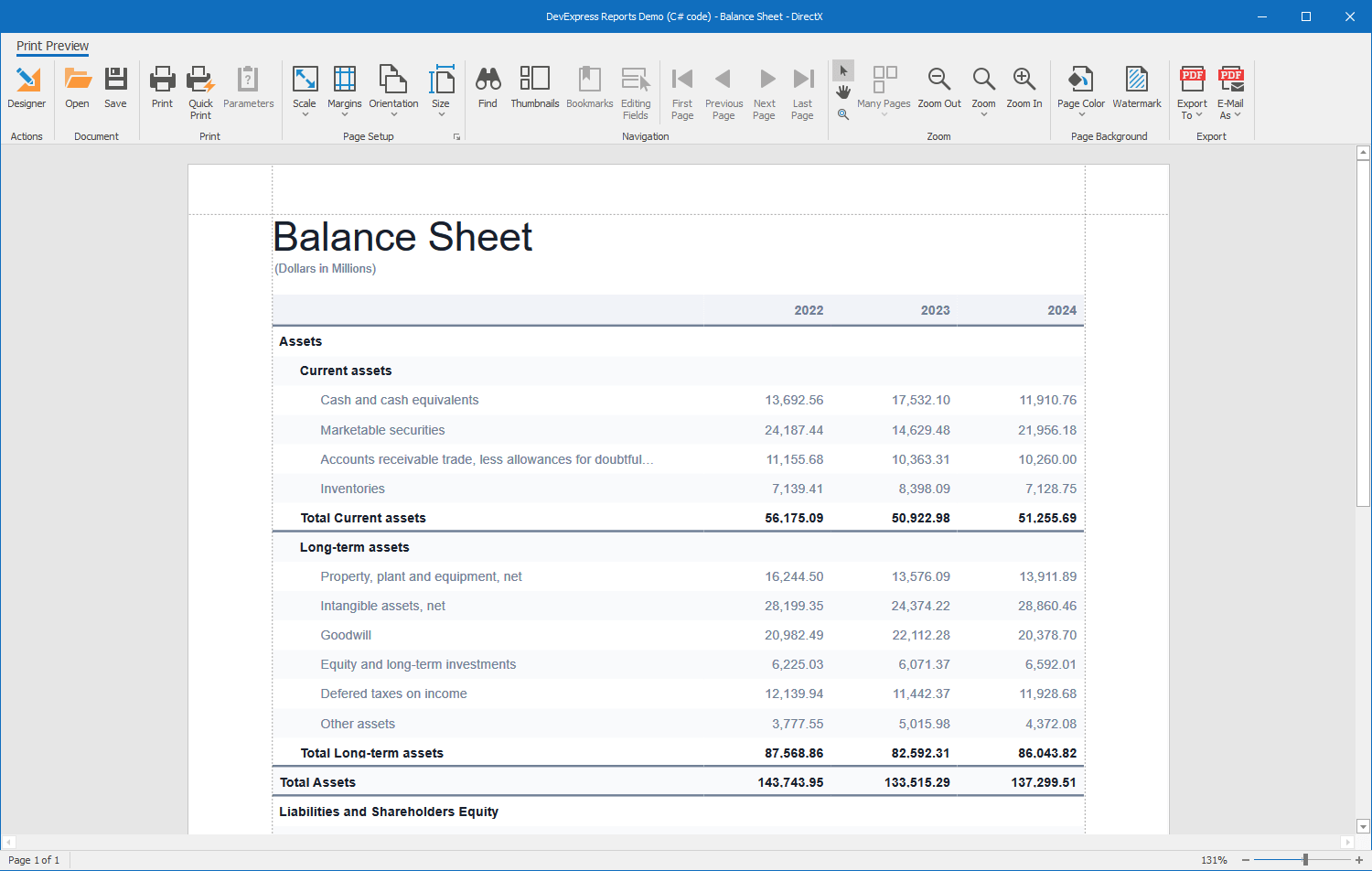Viewport: 1372px width, 871px height.
Task: Open the Margins dropdown
Action: pos(345,91)
